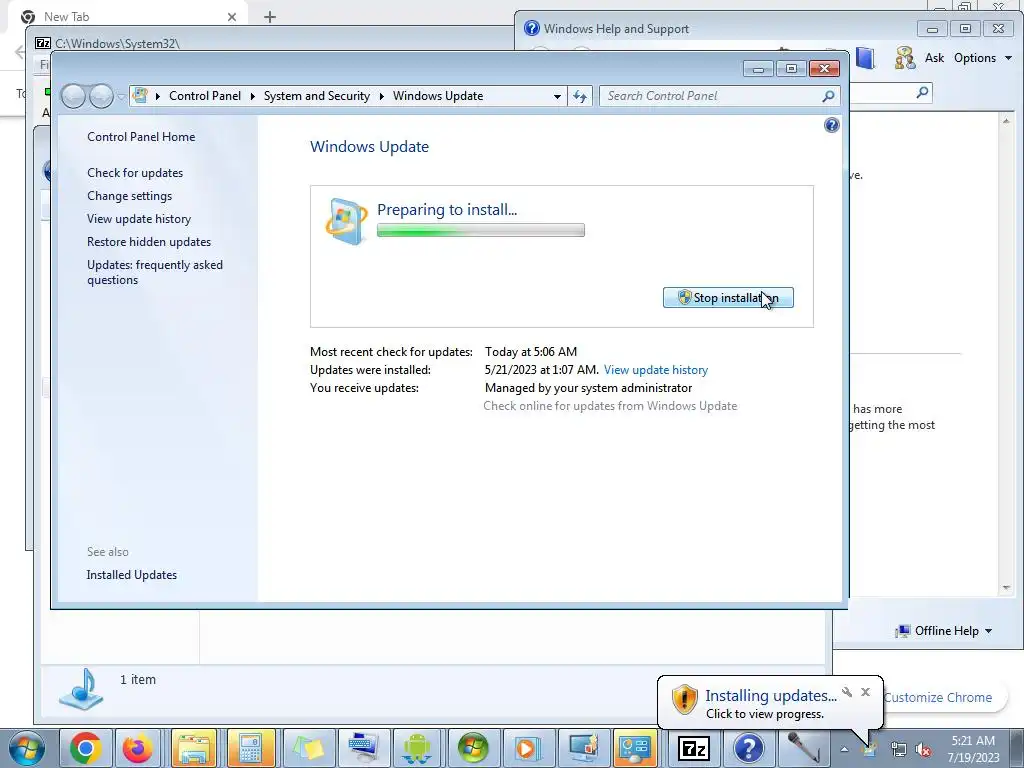Screen dimensions: 1024x768
Task: Open View update history in sidebar
Action: point(139,219)
